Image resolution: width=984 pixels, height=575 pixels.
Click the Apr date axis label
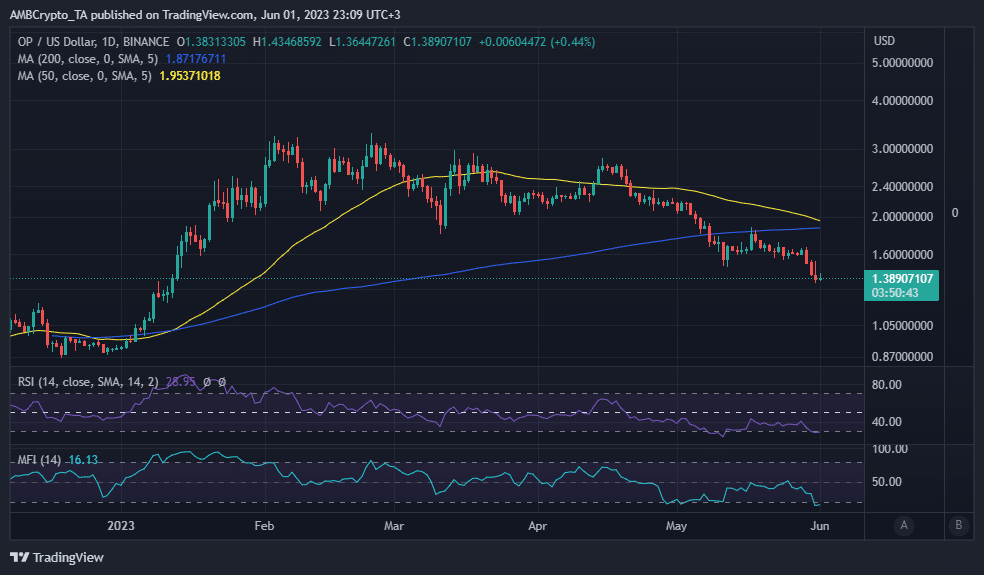(x=538, y=526)
